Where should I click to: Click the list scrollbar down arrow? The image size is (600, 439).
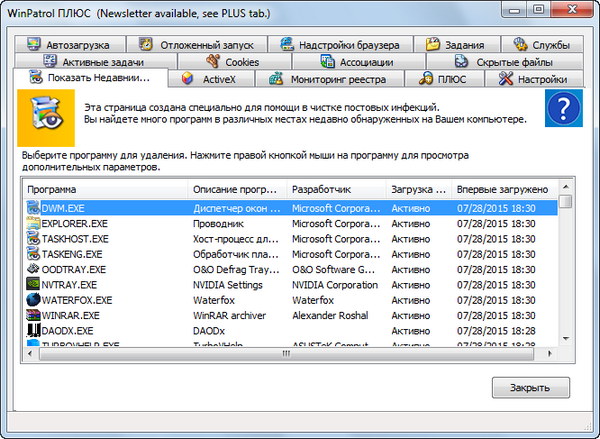pos(566,339)
